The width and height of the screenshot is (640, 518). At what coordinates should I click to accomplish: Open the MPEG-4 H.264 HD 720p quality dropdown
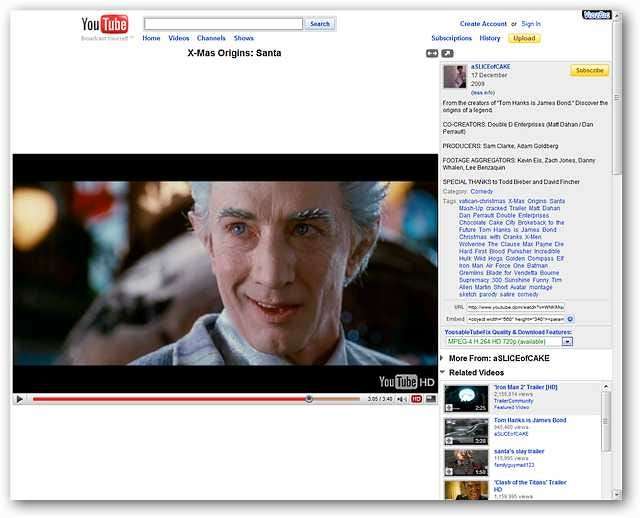coord(567,341)
